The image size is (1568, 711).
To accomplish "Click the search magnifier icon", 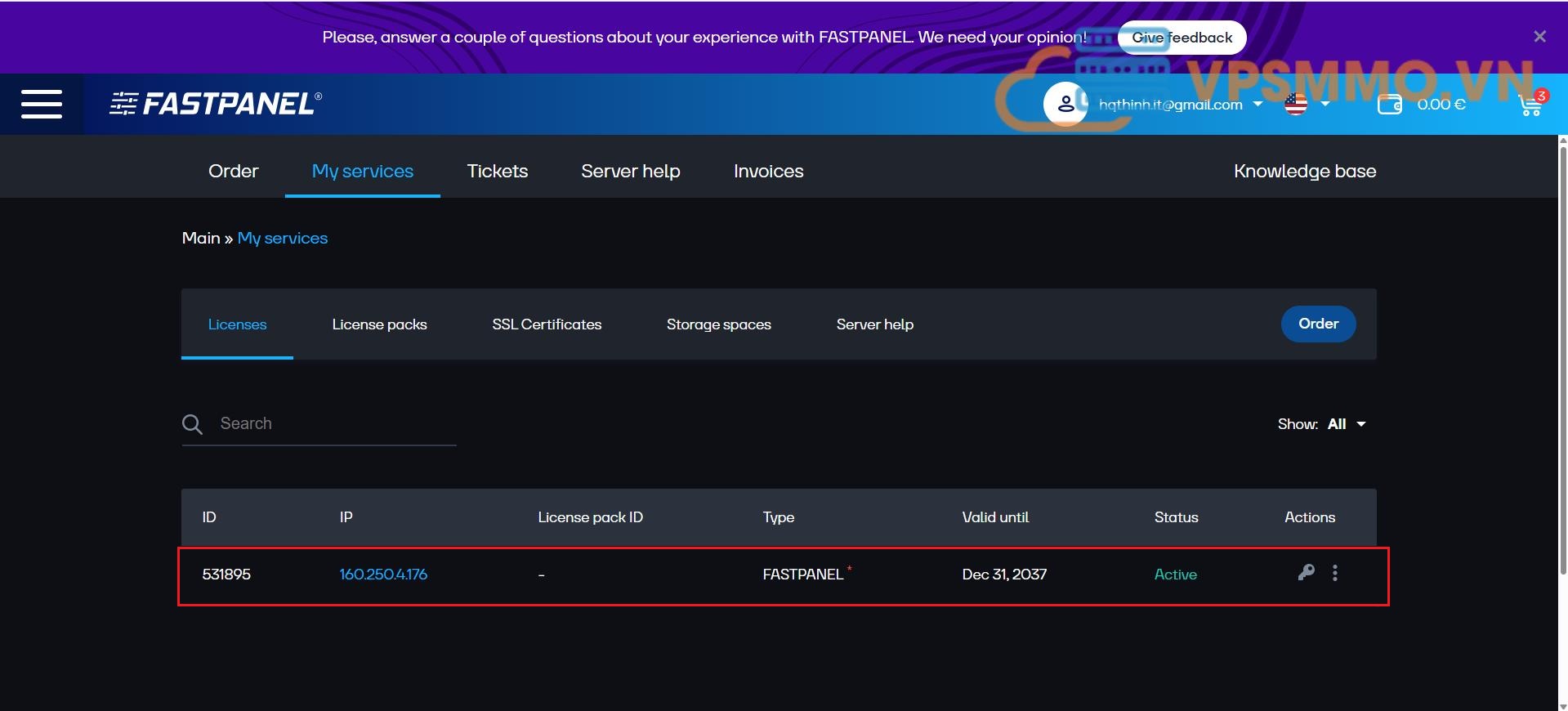I will click(x=192, y=424).
